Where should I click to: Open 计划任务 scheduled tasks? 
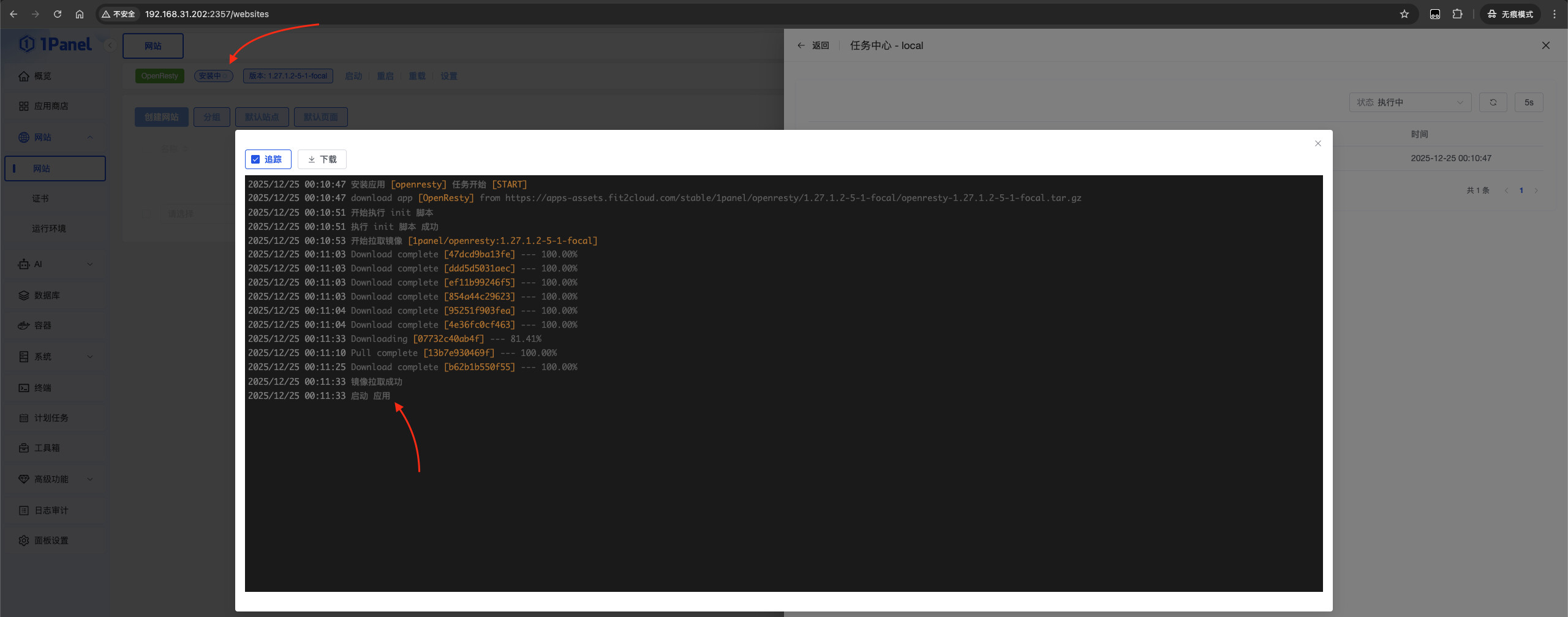[x=51, y=418]
